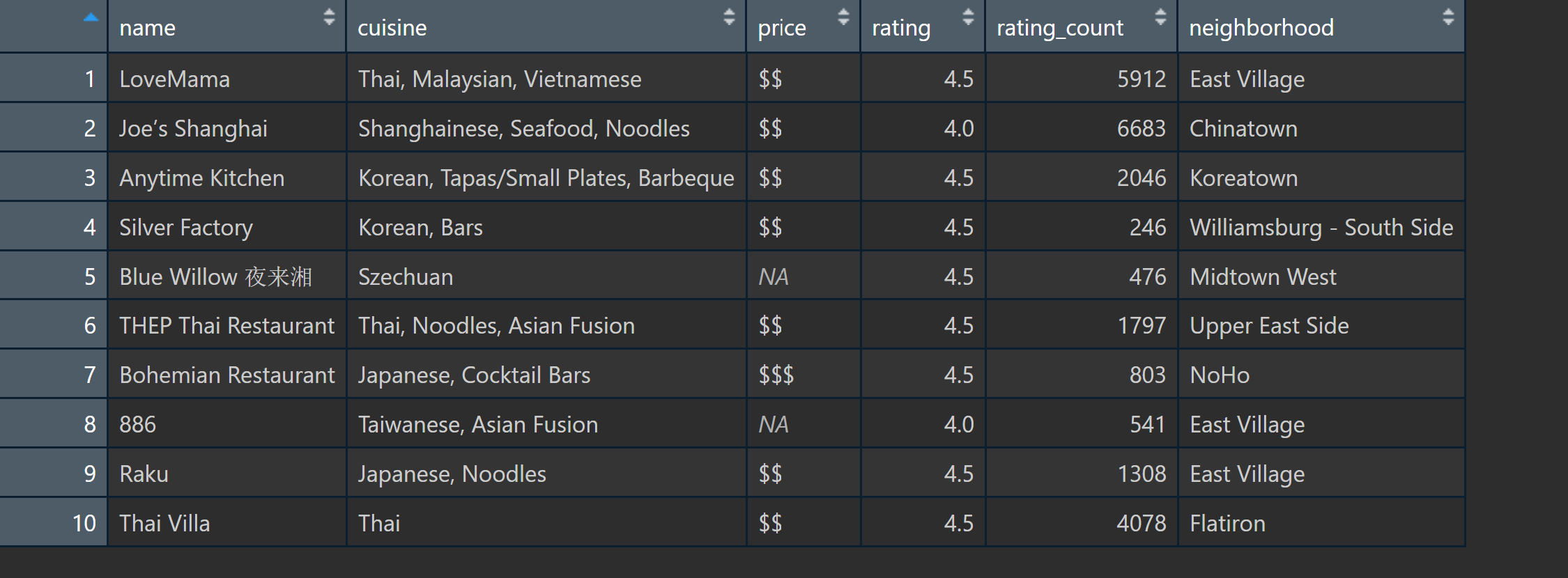The width and height of the screenshot is (1568, 578).
Task: Click the neighborhood header label
Action: point(1261,28)
